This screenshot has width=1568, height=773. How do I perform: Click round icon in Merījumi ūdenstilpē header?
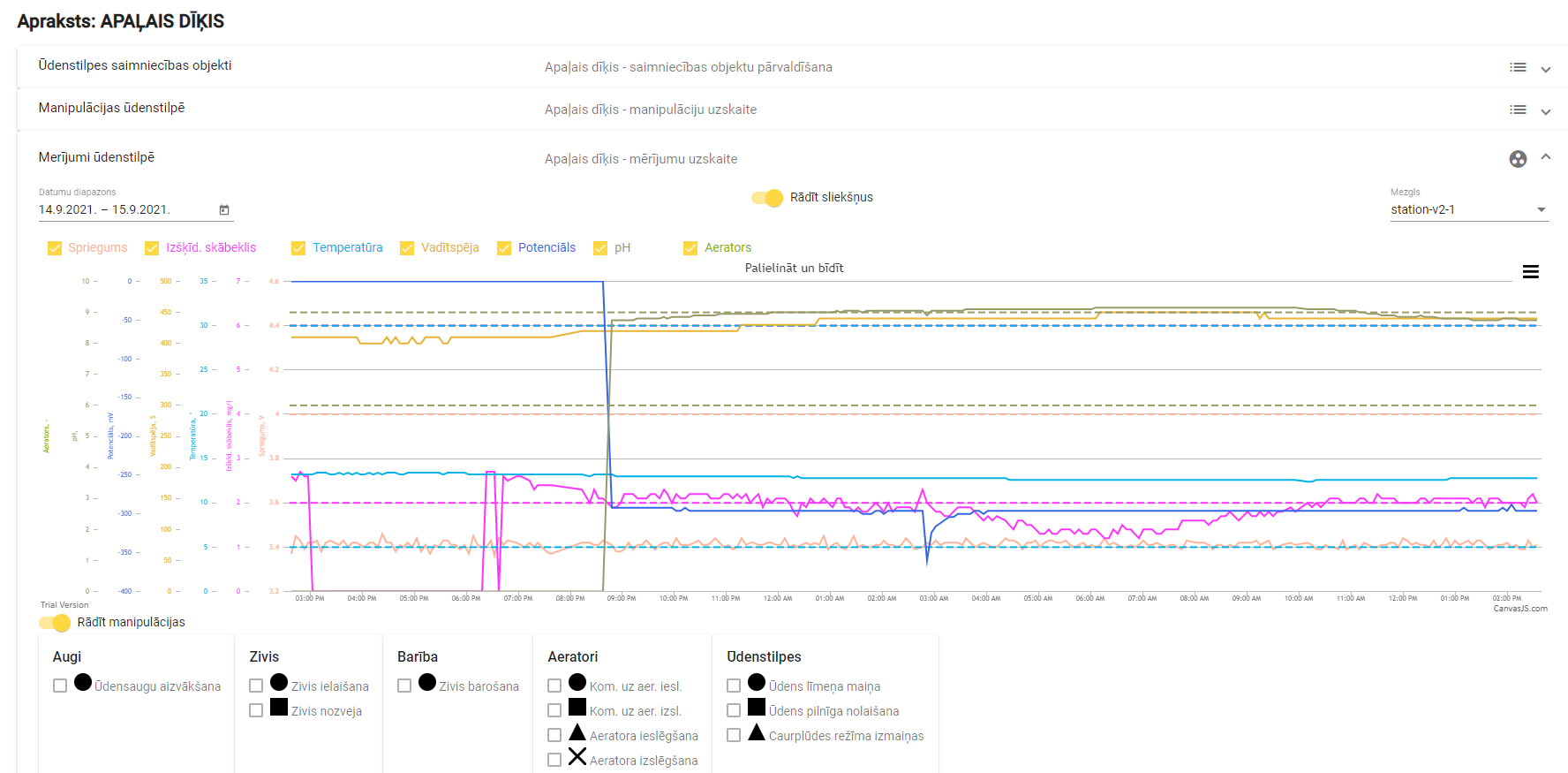(1518, 159)
